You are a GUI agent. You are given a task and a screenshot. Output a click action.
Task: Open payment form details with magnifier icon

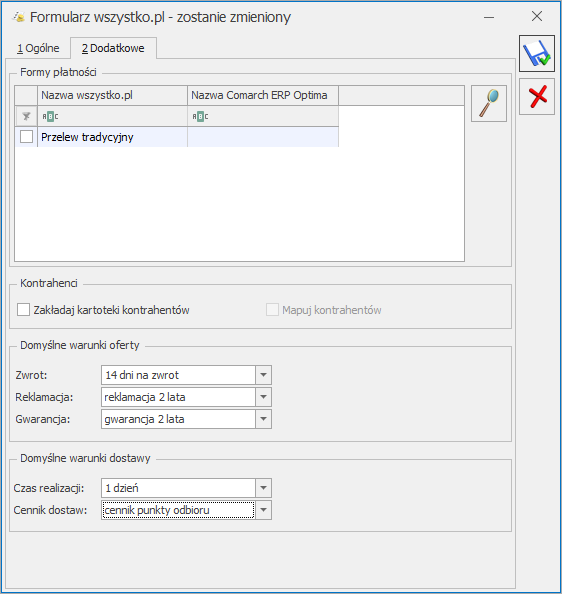point(489,103)
